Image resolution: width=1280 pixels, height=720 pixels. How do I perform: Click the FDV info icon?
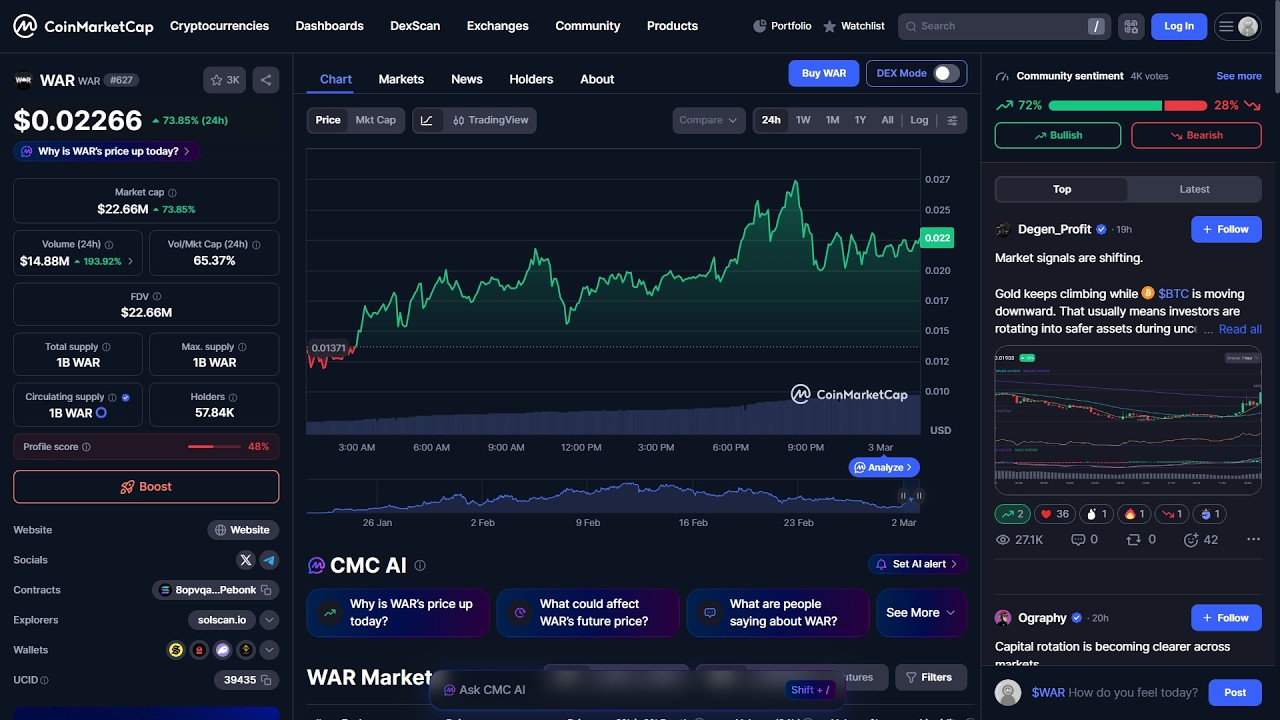[x=157, y=297]
